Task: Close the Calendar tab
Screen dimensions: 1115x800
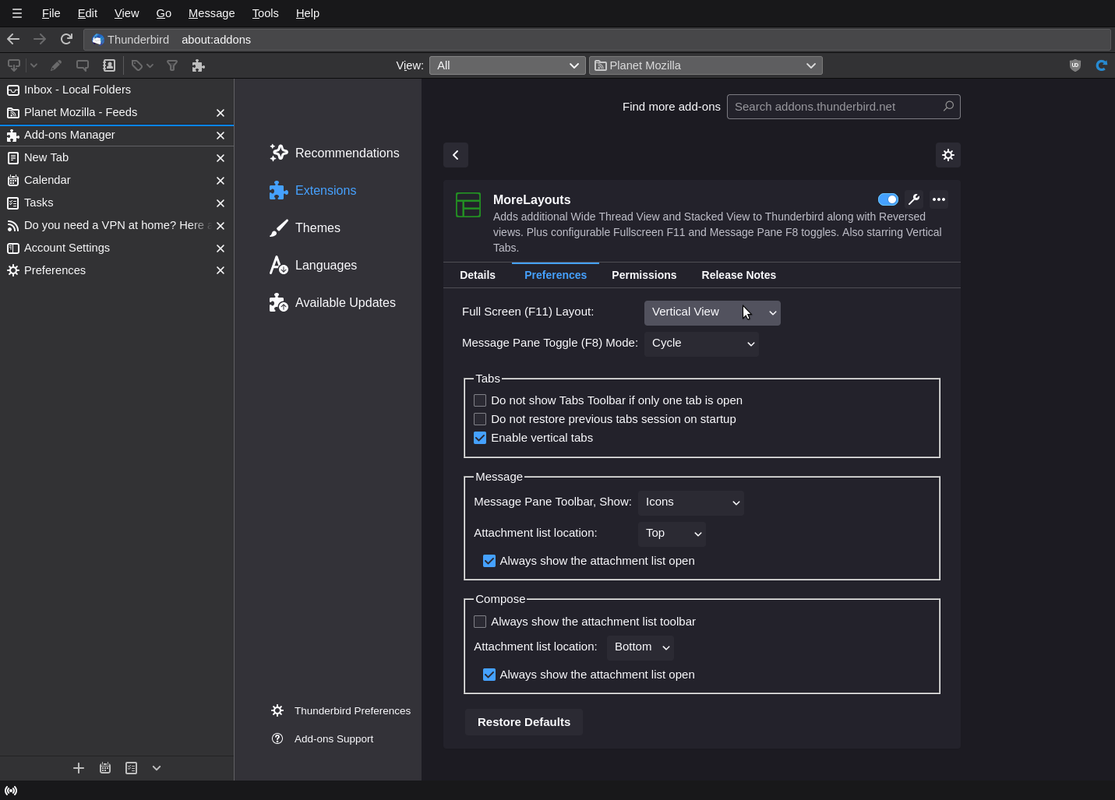Action: pos(220,181)
